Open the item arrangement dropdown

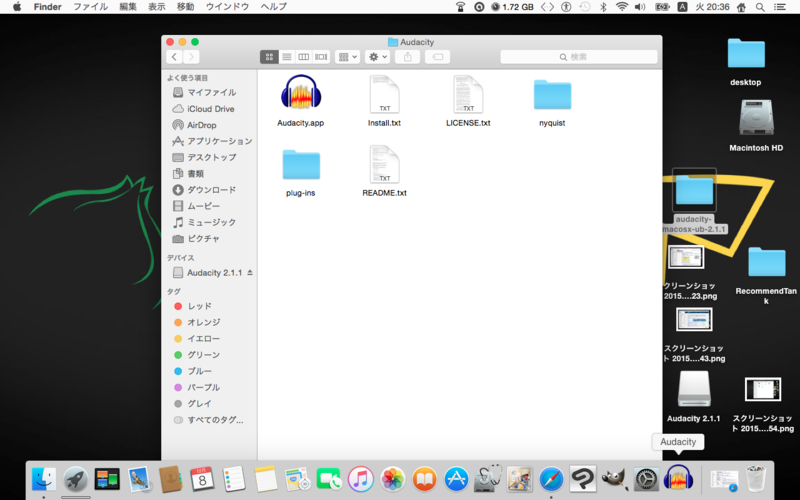pos(347,57)
